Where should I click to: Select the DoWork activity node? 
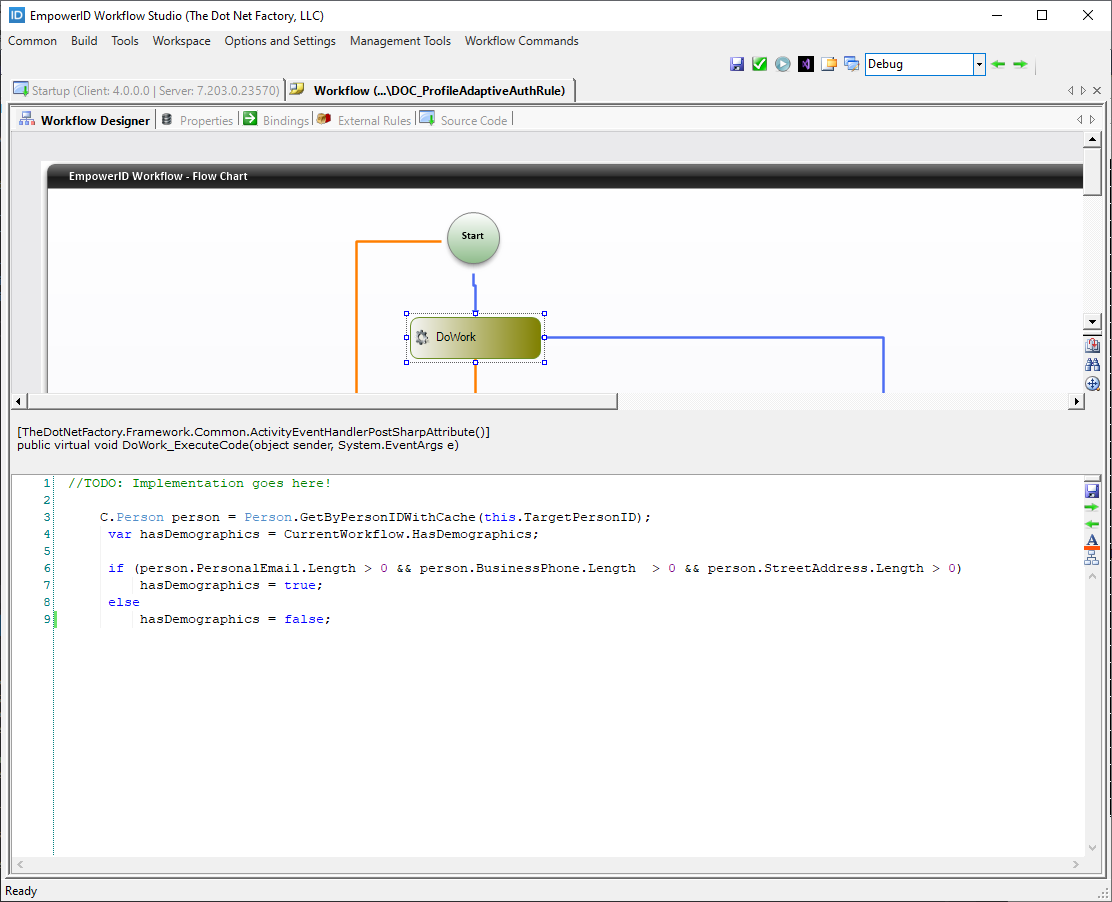click(x=475, y=338)
